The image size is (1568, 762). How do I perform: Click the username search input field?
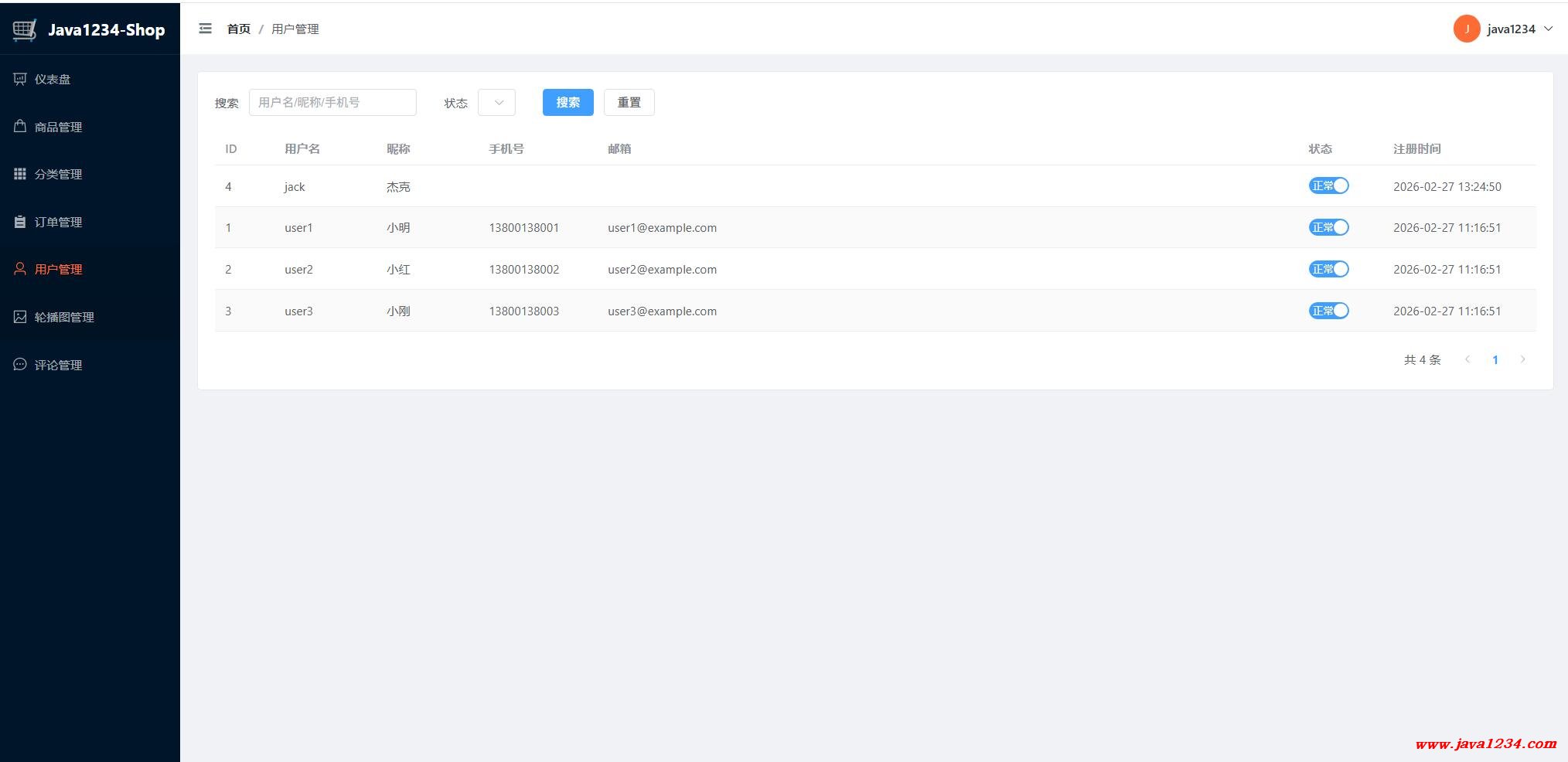click(x=332, y=102)
